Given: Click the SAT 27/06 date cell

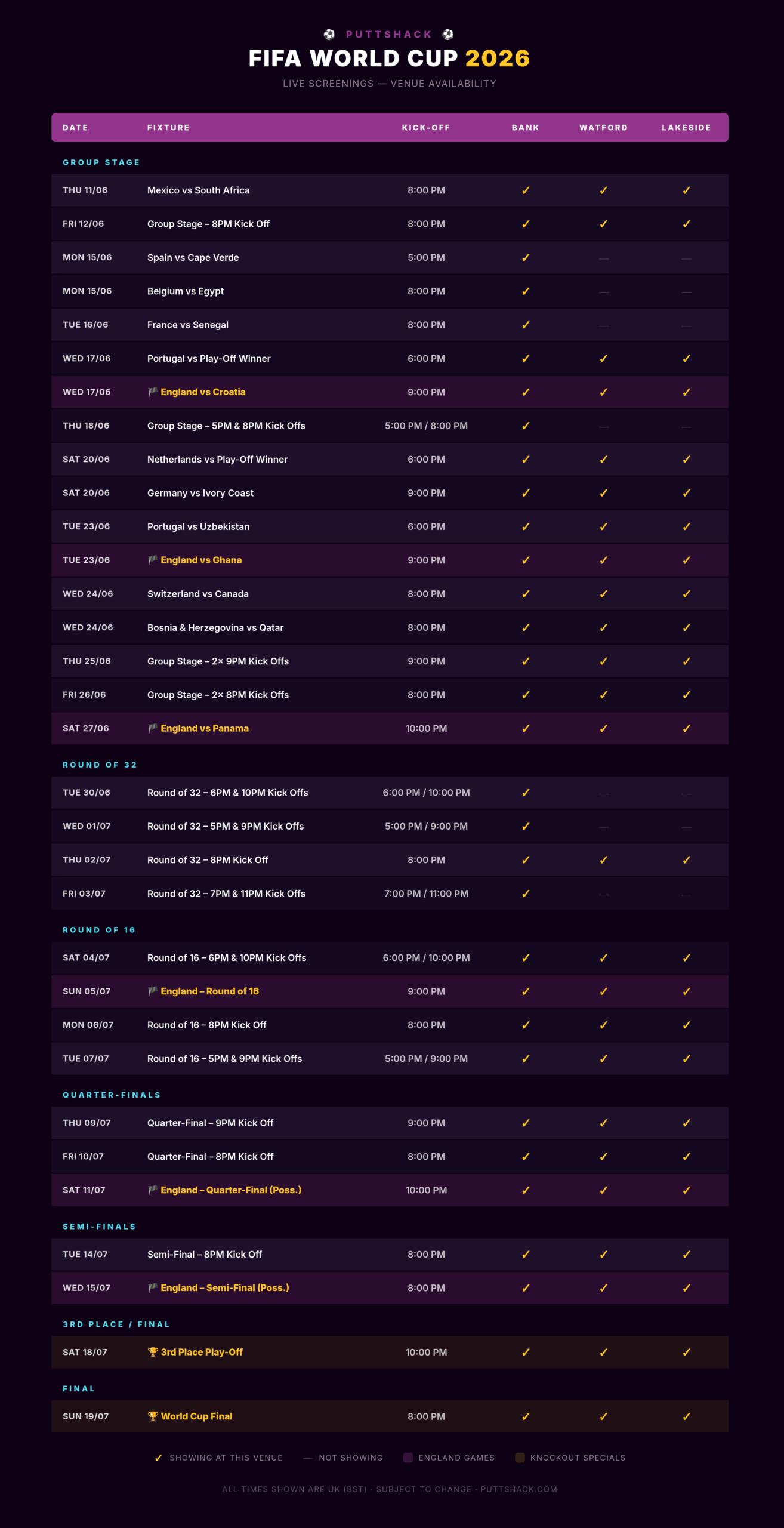Looking at the screenshot, I should pyautogui.click(x=86, y=728).
